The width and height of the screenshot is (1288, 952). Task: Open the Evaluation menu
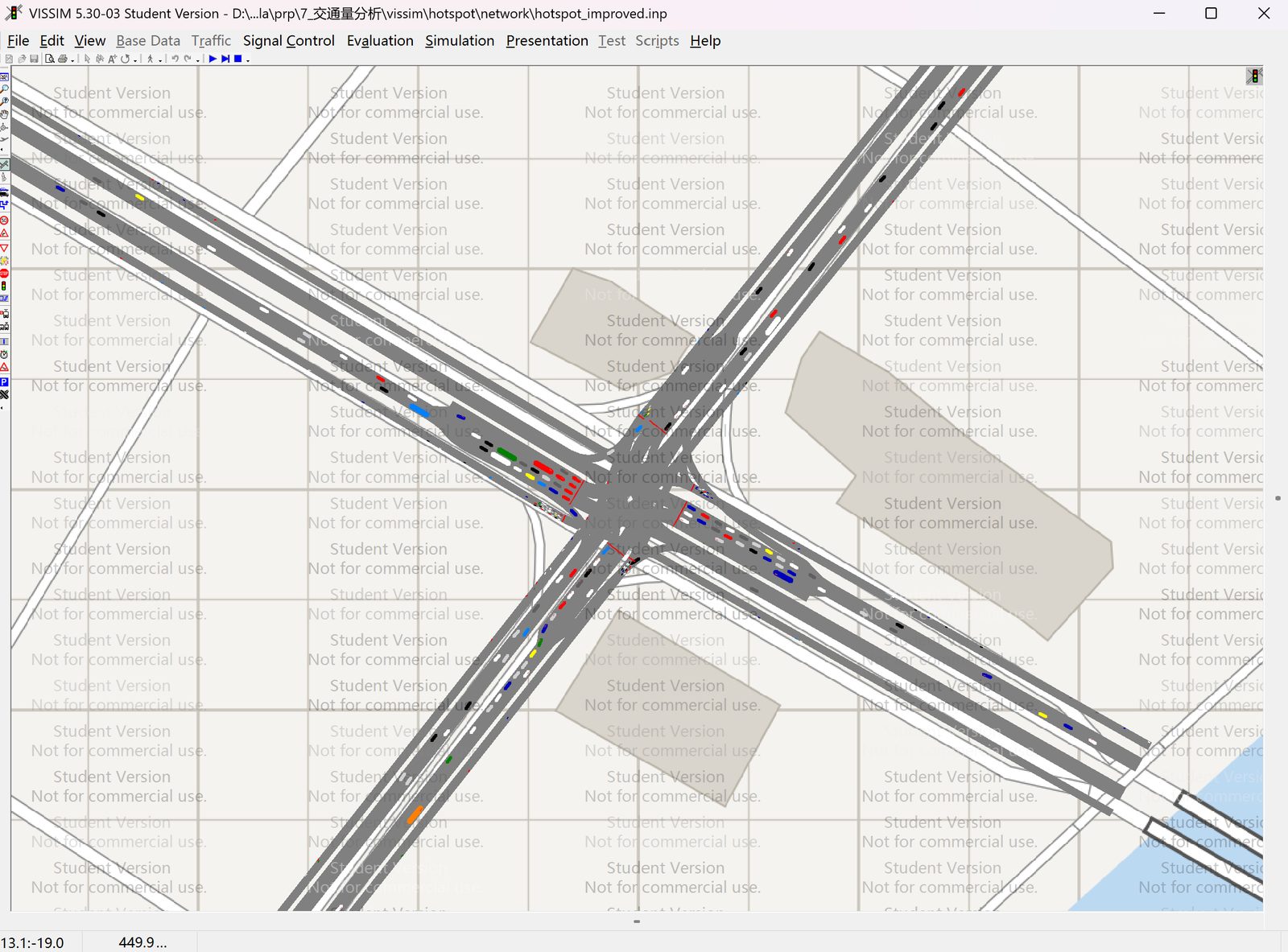pyautogui.click(x=380, y=41)
